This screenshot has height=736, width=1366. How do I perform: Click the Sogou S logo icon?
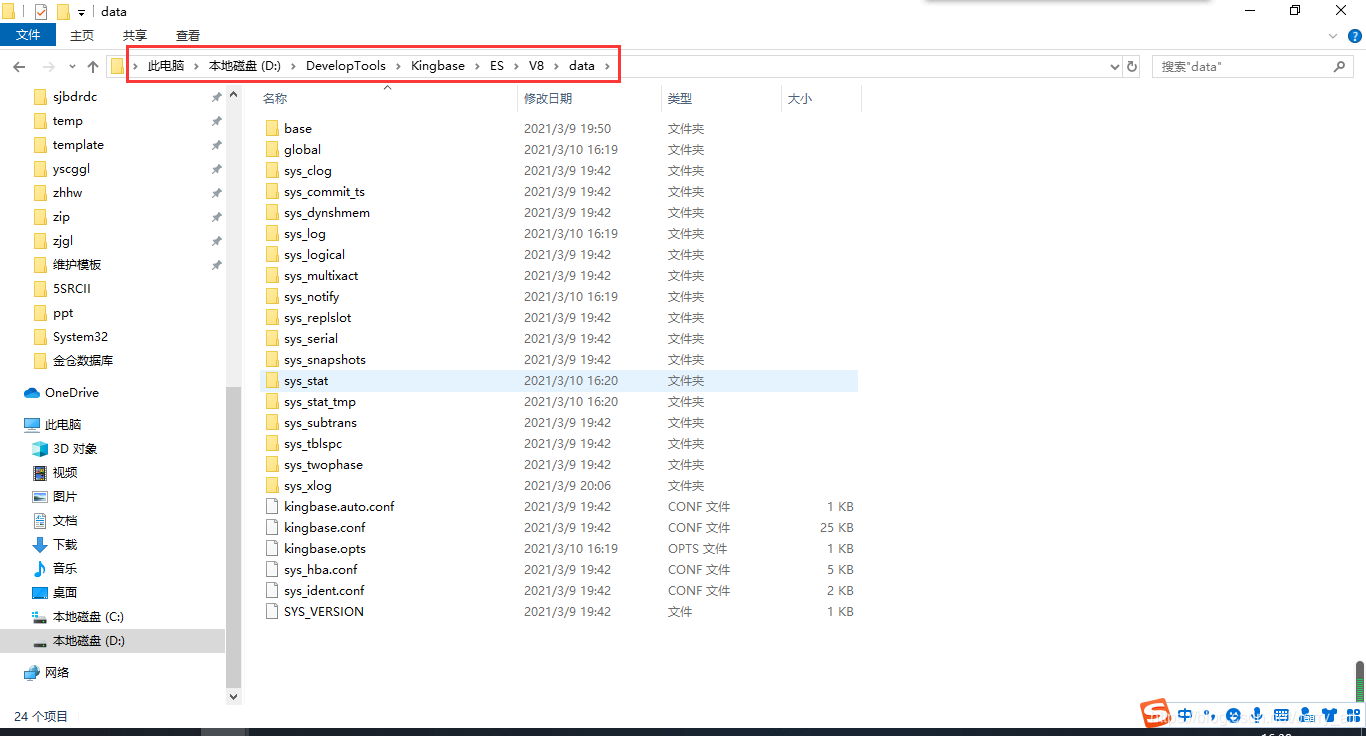coord(1157,714)
